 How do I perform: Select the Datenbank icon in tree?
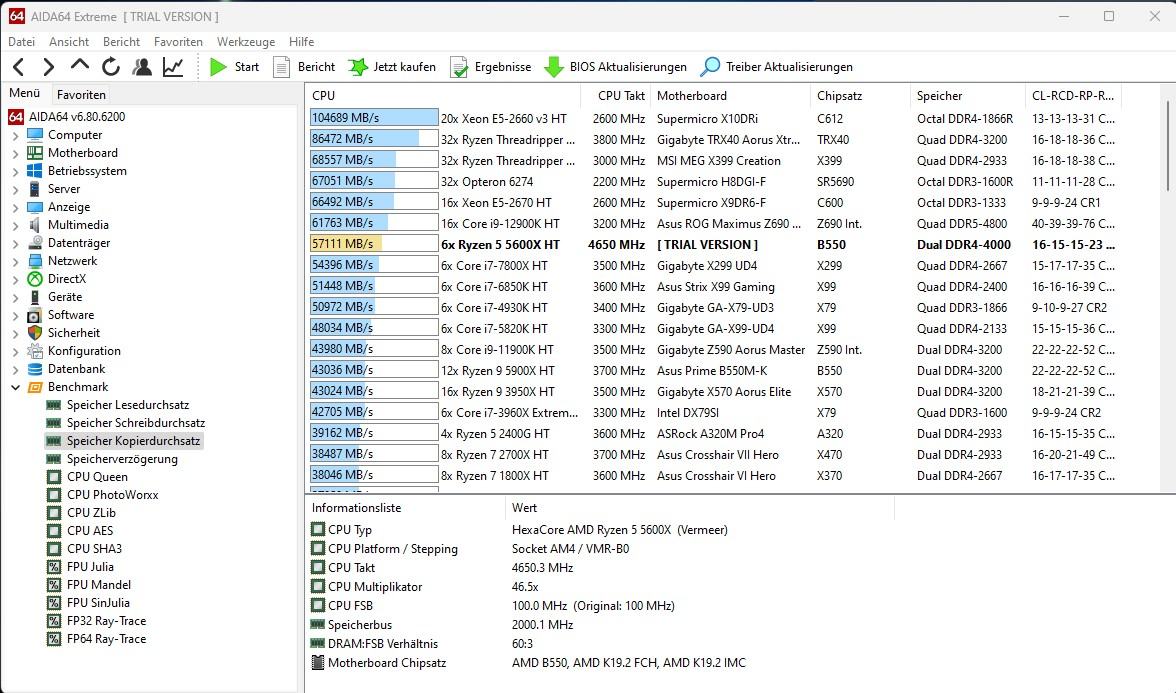[35, 369]
